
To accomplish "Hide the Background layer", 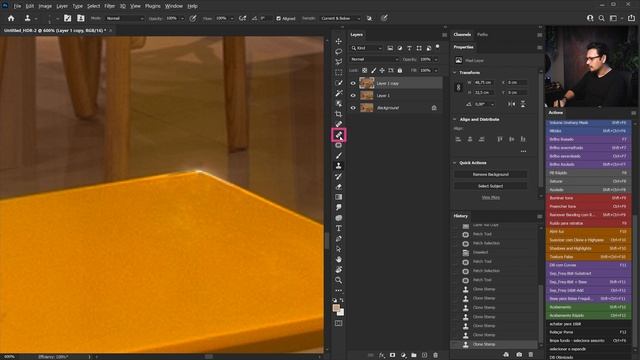I will tap(353, 108).
